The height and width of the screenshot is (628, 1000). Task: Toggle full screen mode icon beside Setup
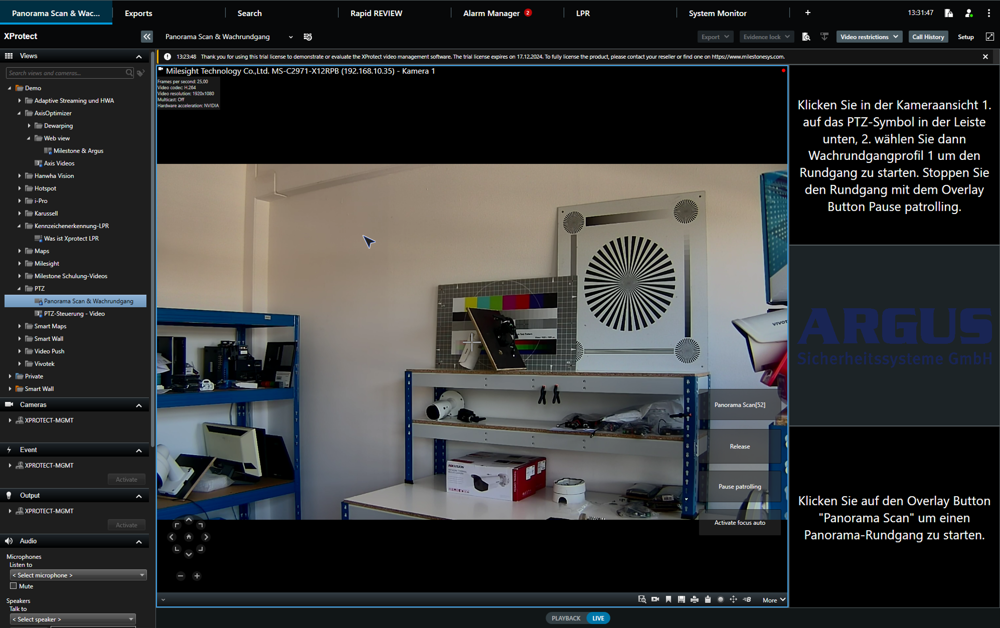(990, 37)
